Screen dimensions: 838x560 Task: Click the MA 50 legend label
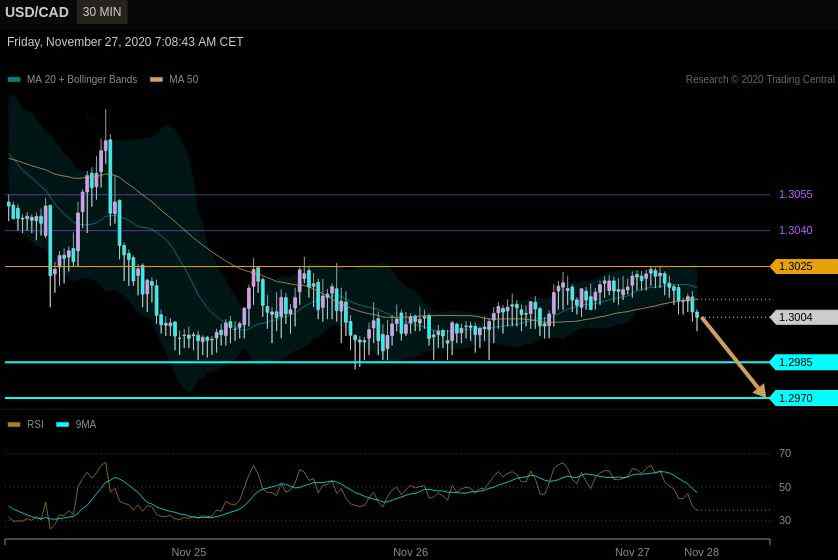point(183,80)
